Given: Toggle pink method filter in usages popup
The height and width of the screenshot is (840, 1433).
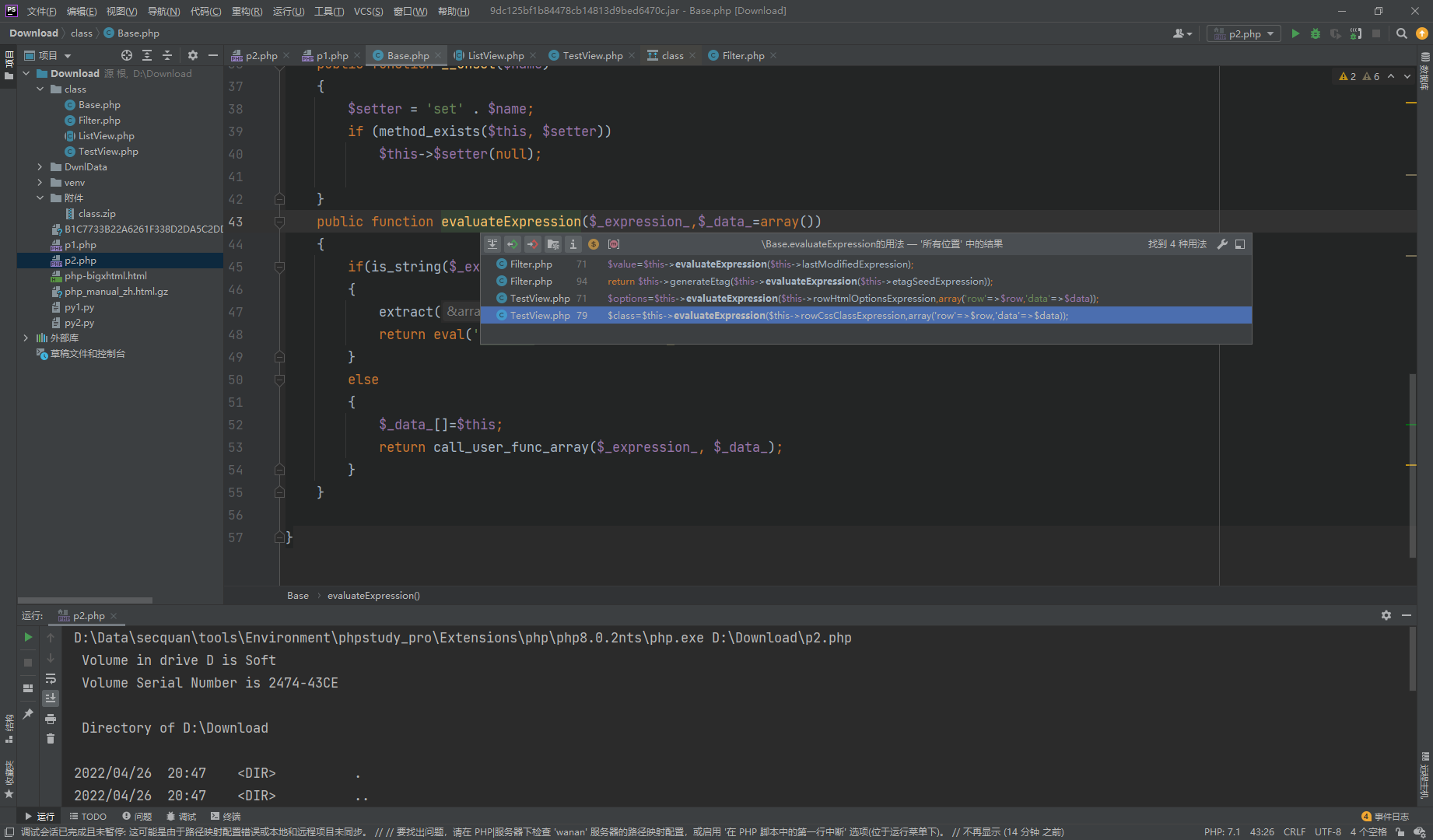Looking at the screenshot, I should (x=614, y=244).
